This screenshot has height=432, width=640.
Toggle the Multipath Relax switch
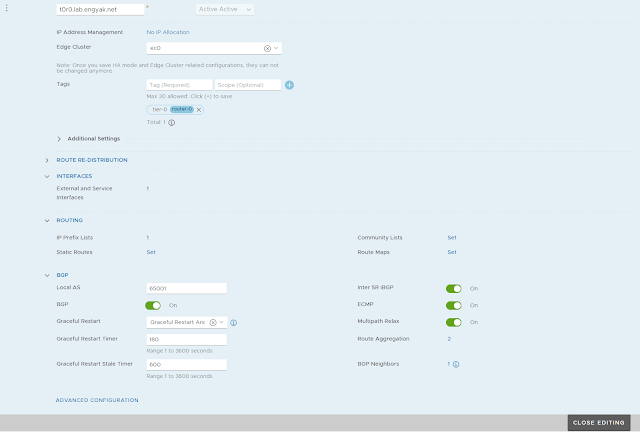pos(453,322)
